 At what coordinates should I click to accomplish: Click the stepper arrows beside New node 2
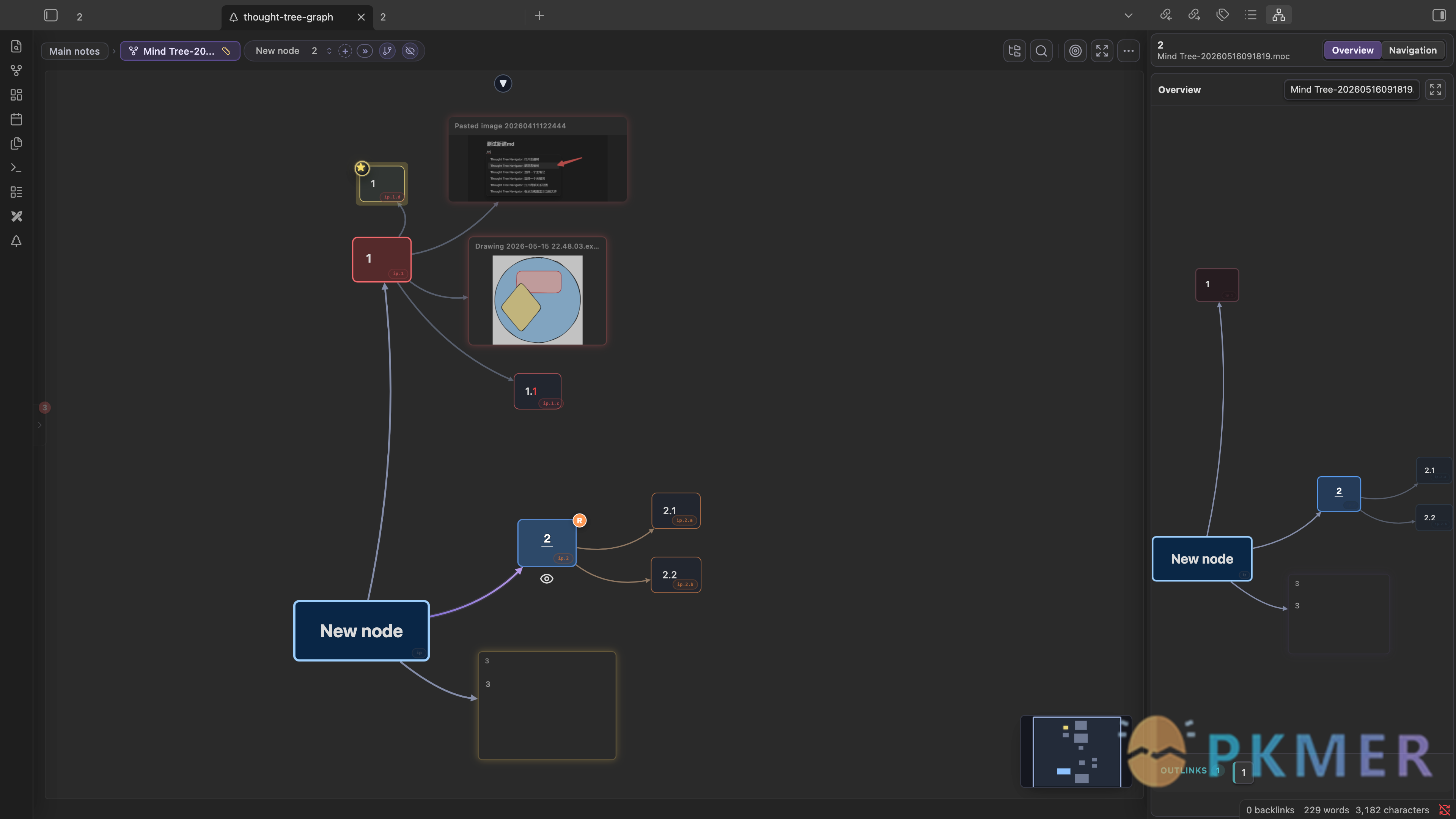coord(329,51)
